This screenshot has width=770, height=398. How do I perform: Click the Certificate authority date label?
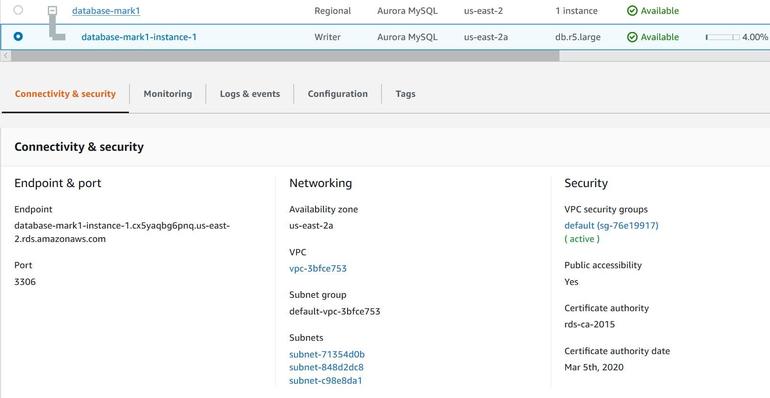[617, 351]
